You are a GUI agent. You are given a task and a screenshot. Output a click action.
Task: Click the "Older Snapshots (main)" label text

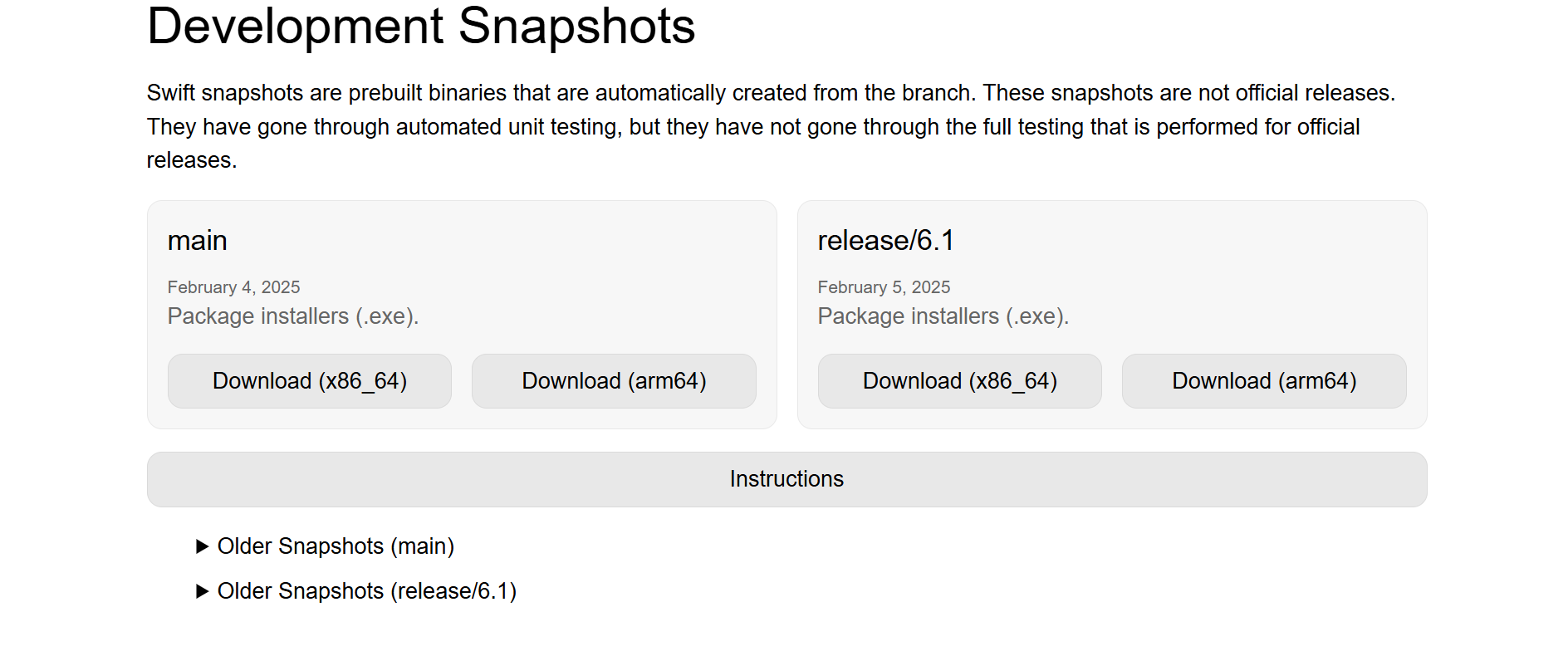pos(336,546)
